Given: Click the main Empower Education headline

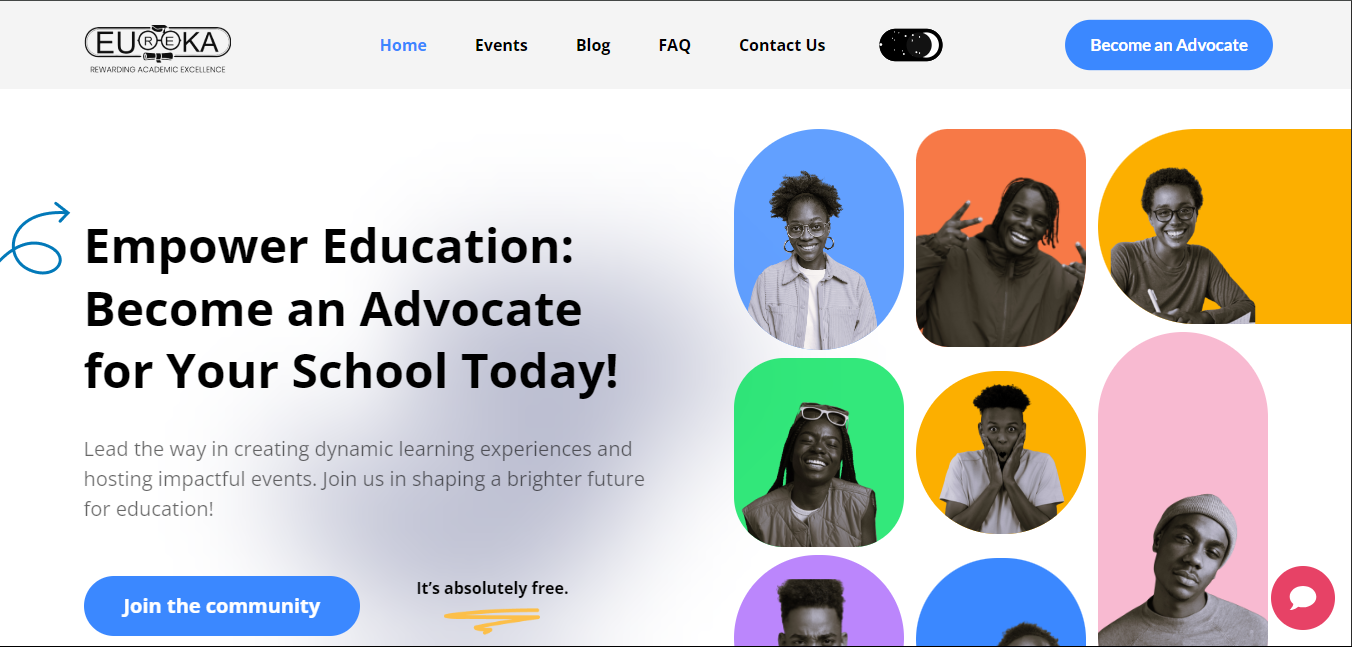Looking at the screenshot, I should [x=352, y=308].
